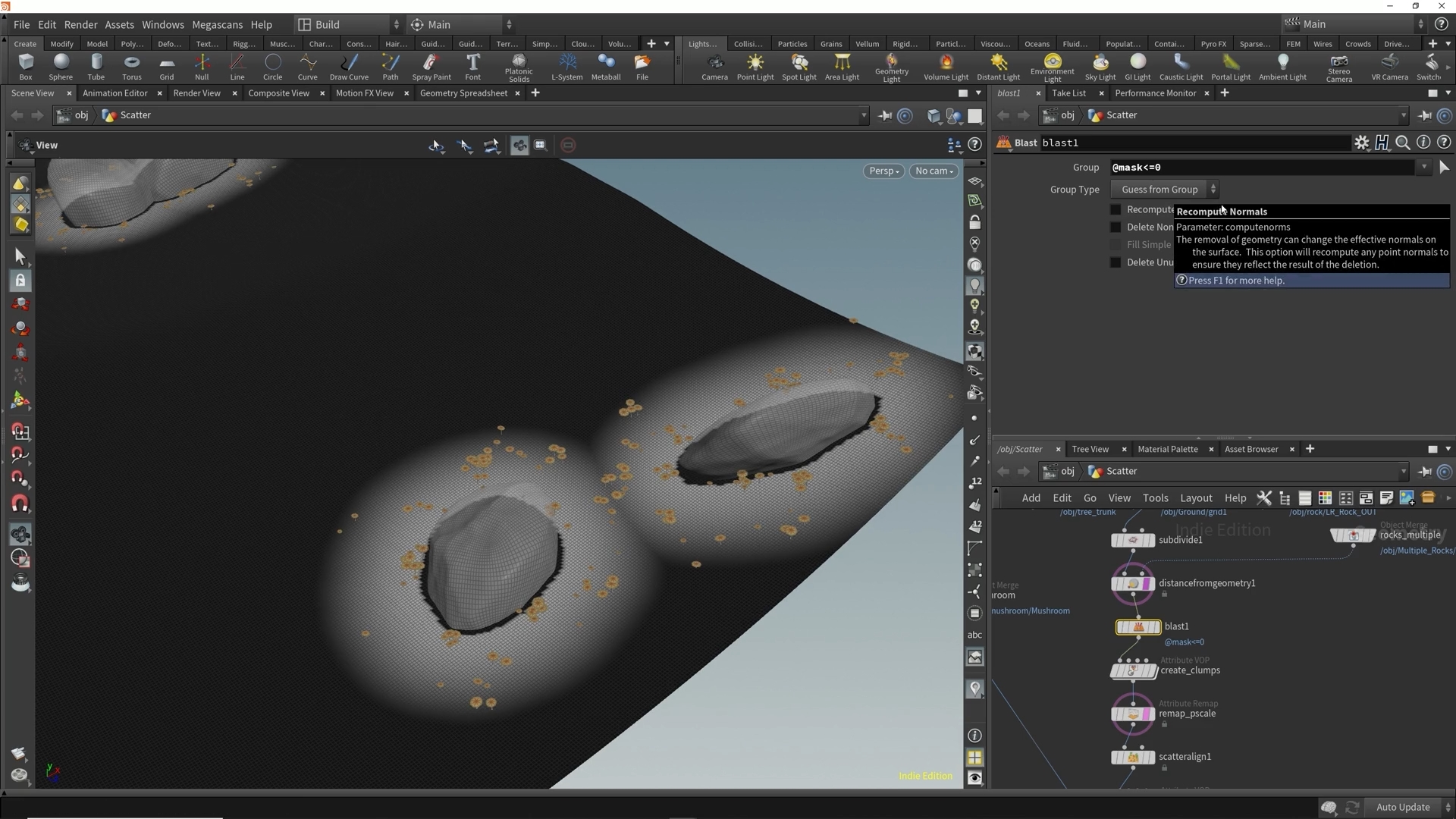Switch to the Geometry Spreadsheet tab
This screenshot has height=819, width=1456.
463,93
